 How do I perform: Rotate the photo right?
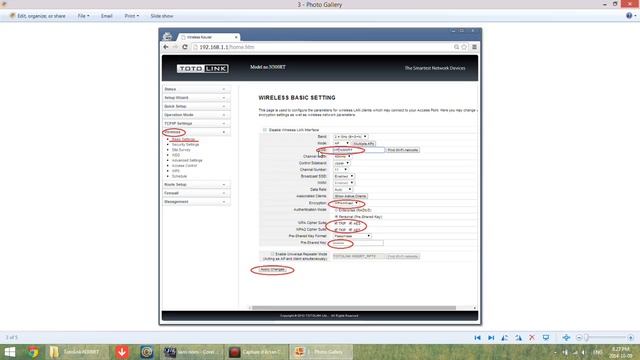click(x=518, y=338)
